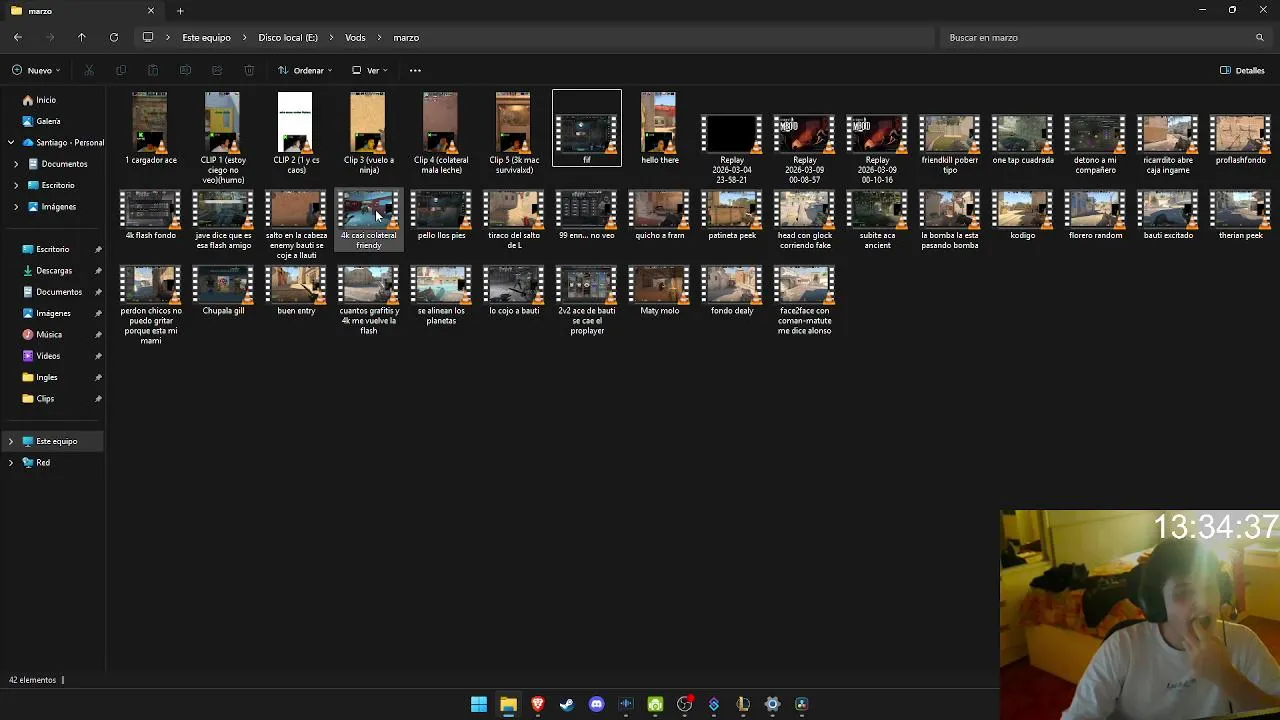Select 'bauti excitado' video file

[1168, 216]
